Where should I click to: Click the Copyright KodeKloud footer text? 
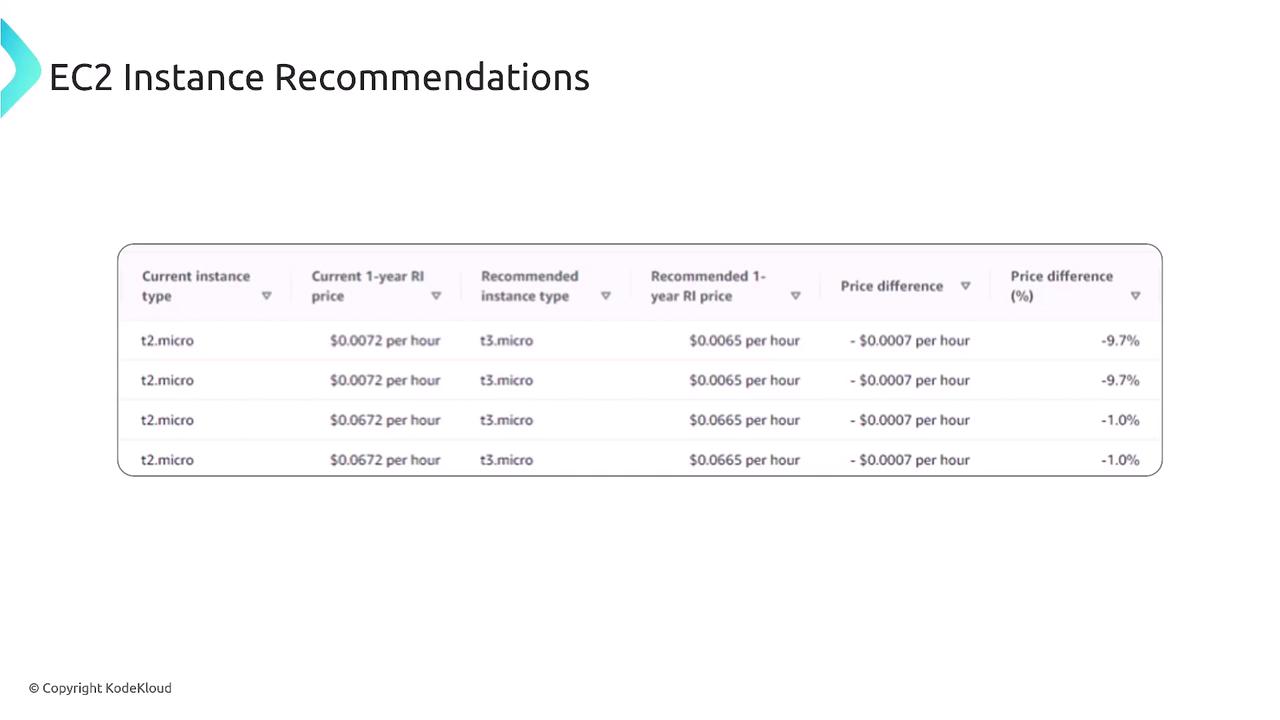pos(100,688)
